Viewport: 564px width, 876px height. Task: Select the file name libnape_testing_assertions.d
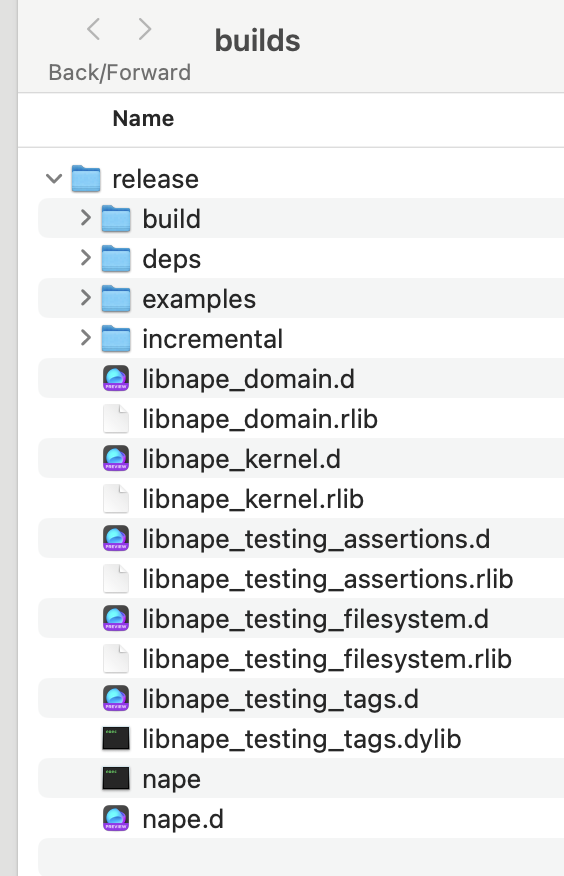pyautogui.click(x=316, y=540)
